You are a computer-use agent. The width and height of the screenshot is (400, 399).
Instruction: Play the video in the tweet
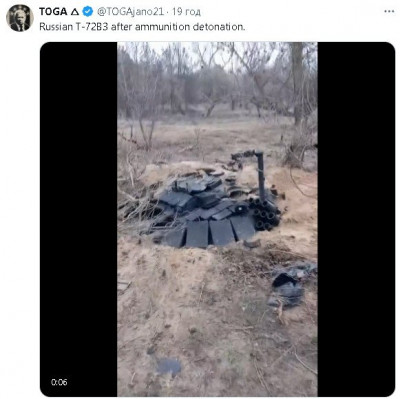217,219
